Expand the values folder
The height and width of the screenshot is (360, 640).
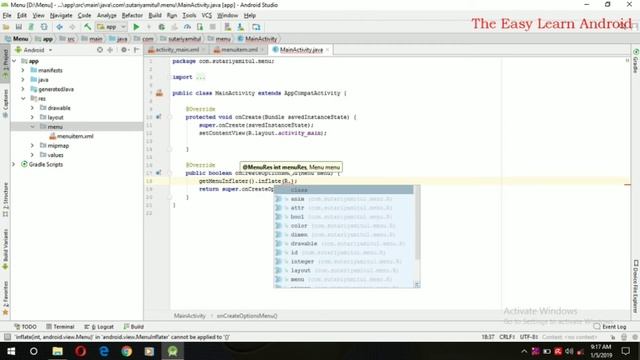click(x=32, y=155)
